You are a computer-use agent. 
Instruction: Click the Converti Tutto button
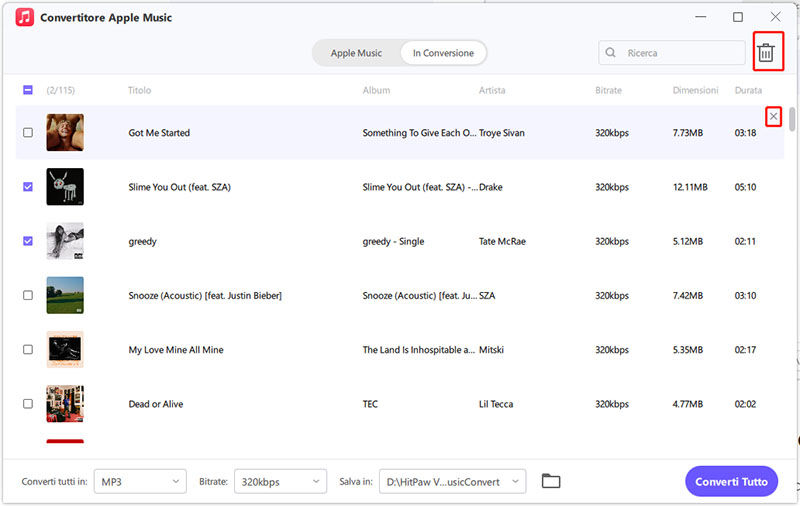tap(731, 482)
